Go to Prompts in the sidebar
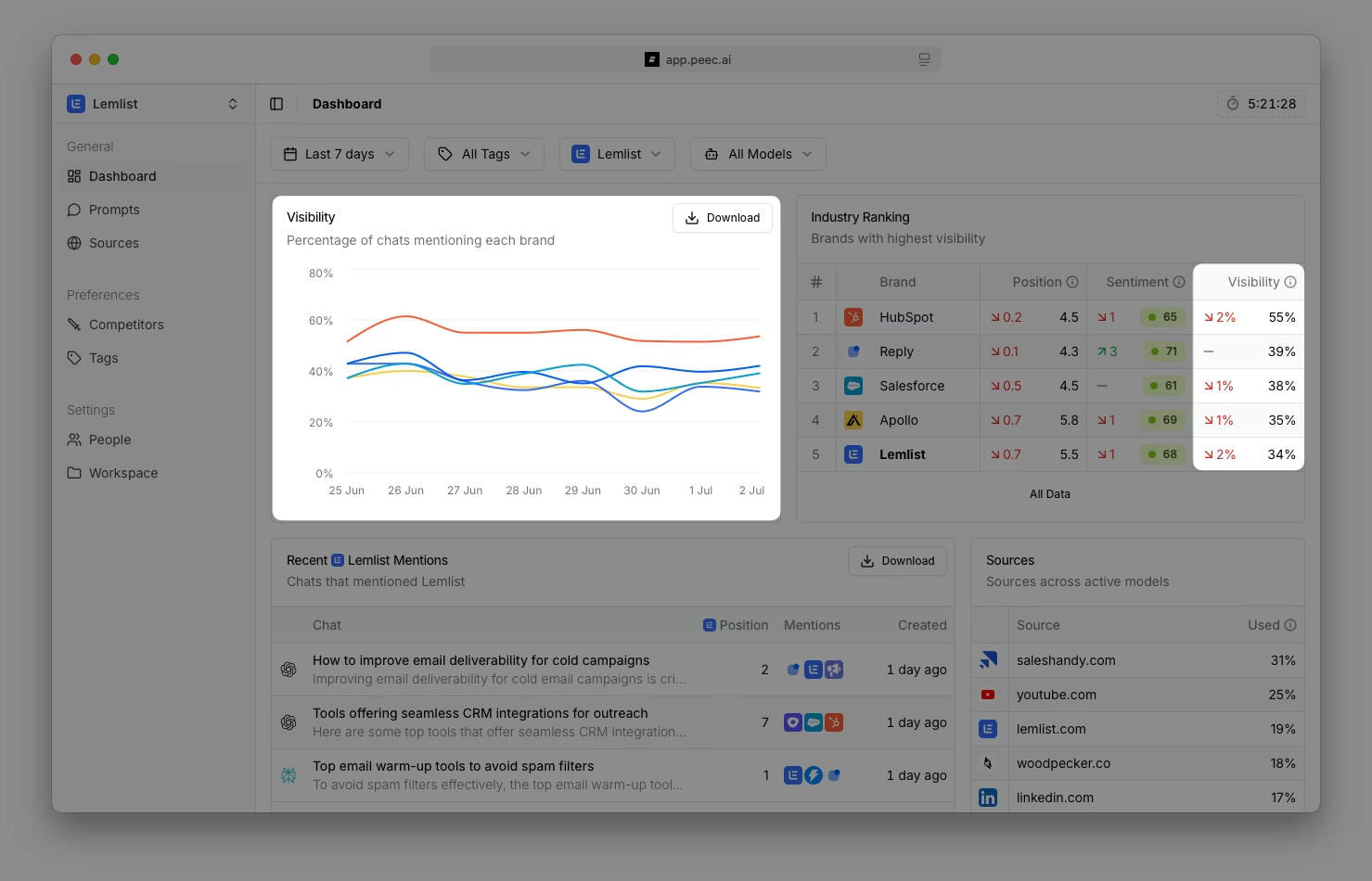1372x881 pixels. [153, 210]
